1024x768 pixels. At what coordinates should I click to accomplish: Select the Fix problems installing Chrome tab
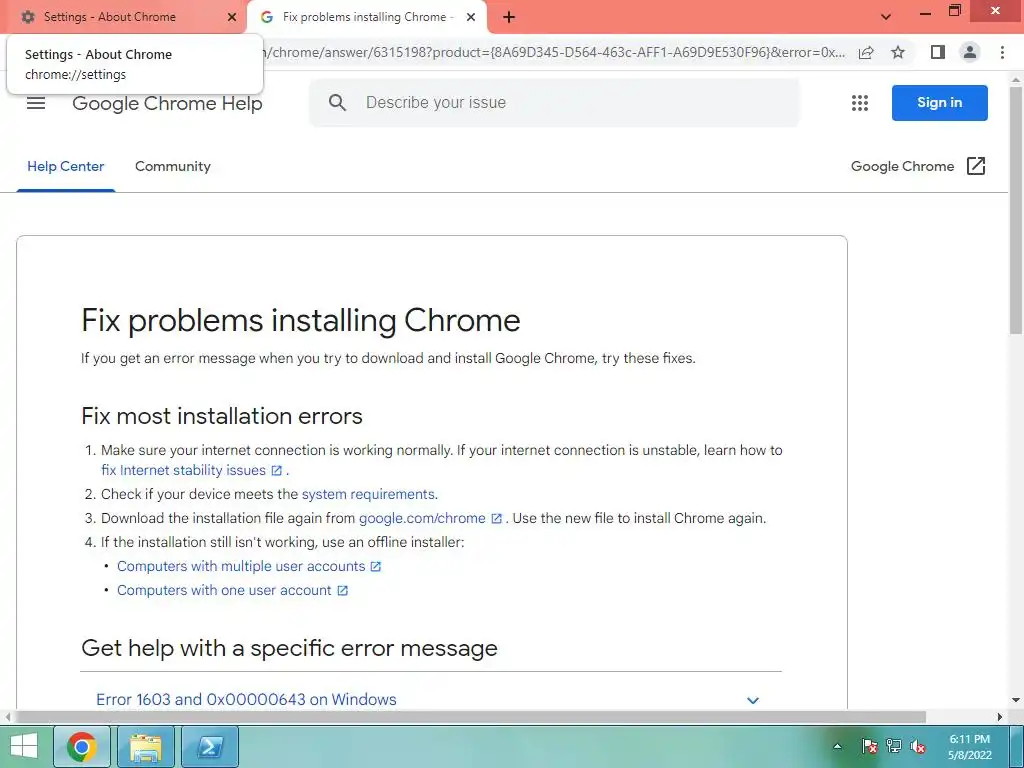[367, 17]
